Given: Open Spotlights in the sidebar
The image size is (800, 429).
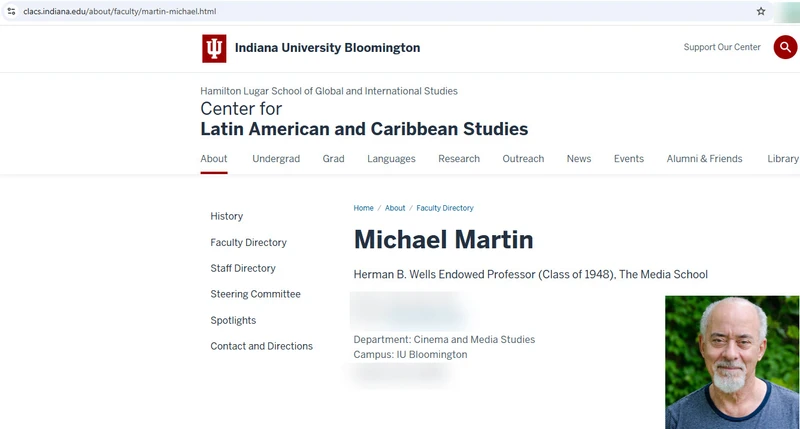Looking at the screenshot, I should click(233, 320).
